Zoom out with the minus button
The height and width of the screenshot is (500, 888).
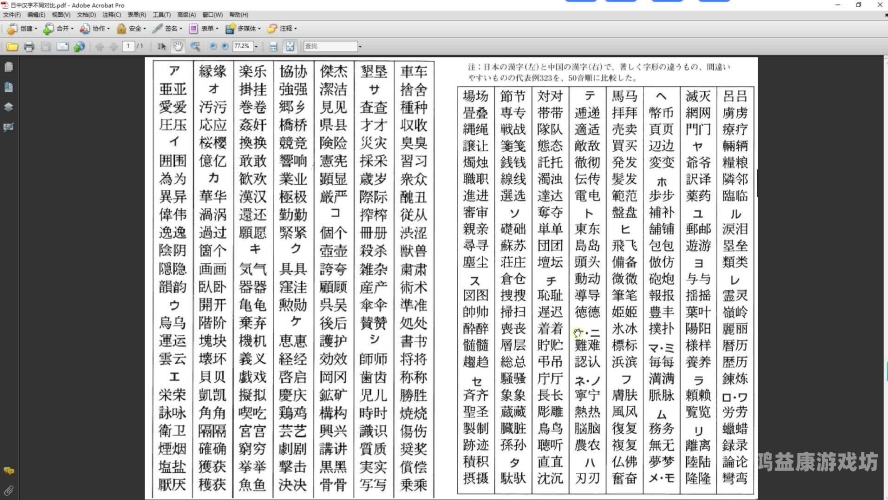213,46
